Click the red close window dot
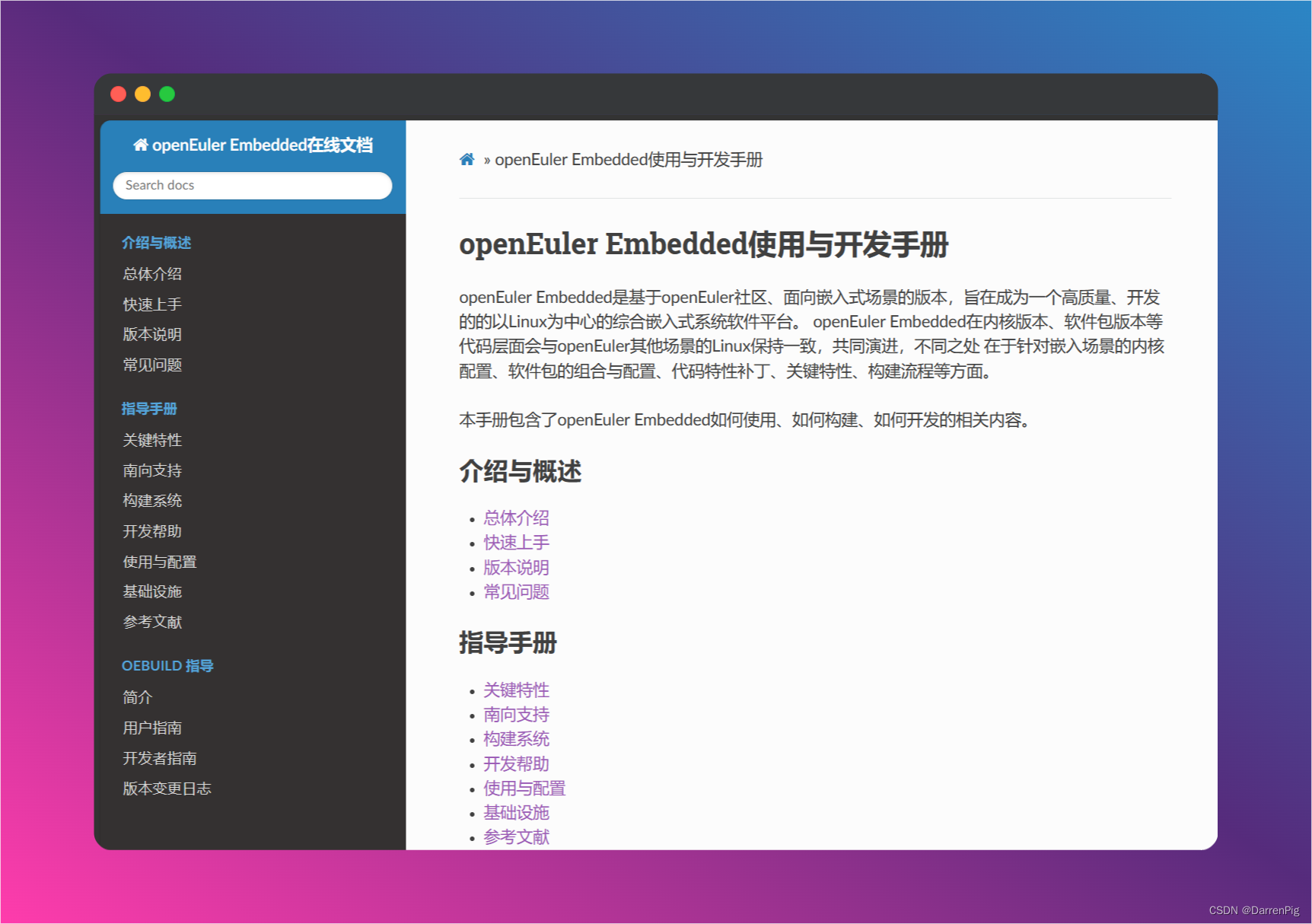Screen dimensions: 1312x924 [x=118, y=94]
